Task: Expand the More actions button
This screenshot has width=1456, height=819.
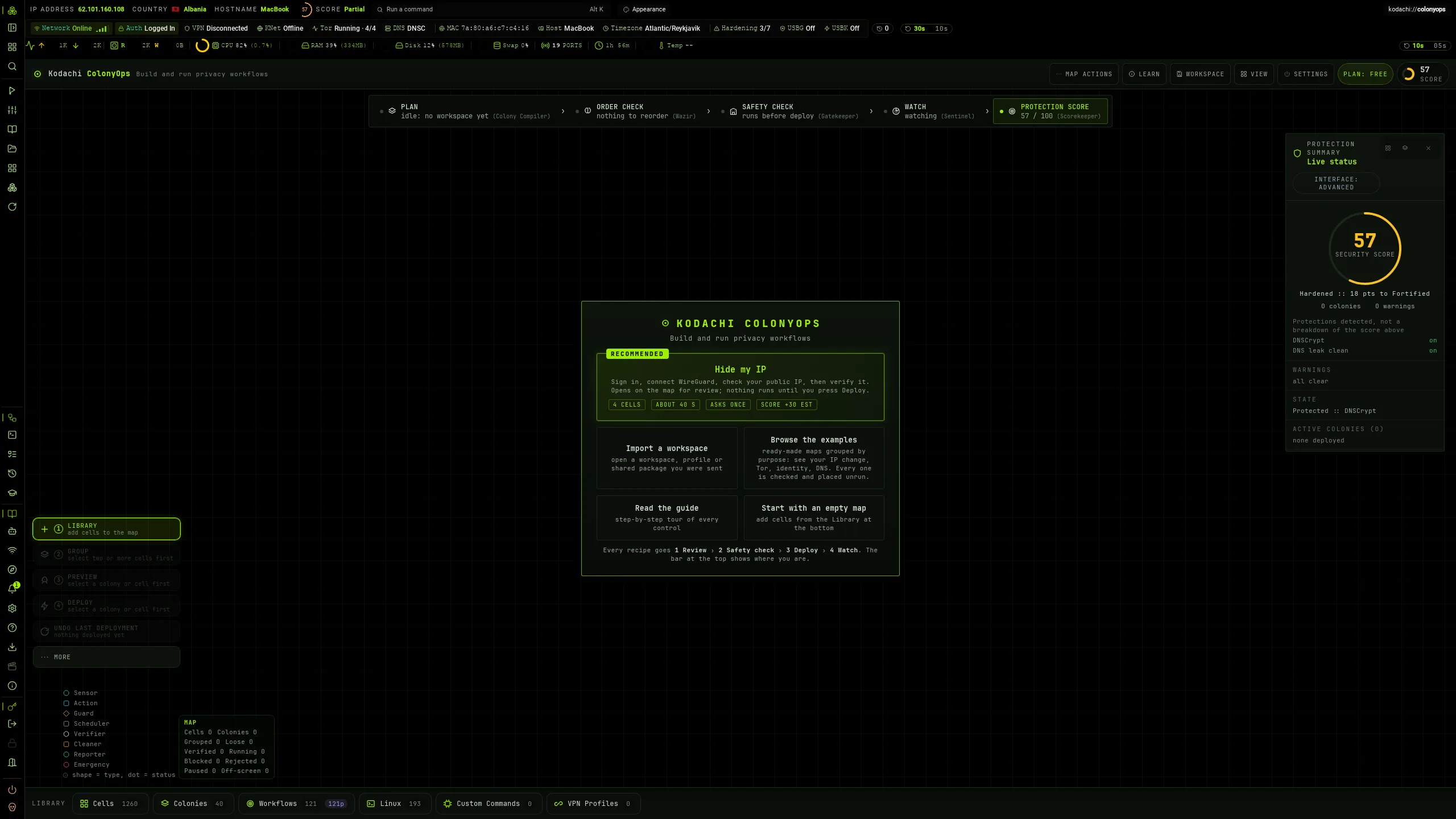Action: 106,657
